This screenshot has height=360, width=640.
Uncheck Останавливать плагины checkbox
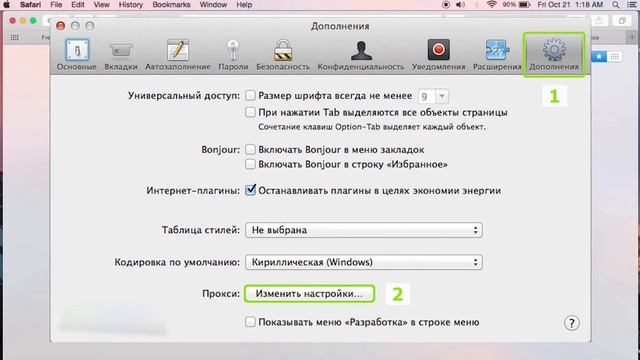250,190
